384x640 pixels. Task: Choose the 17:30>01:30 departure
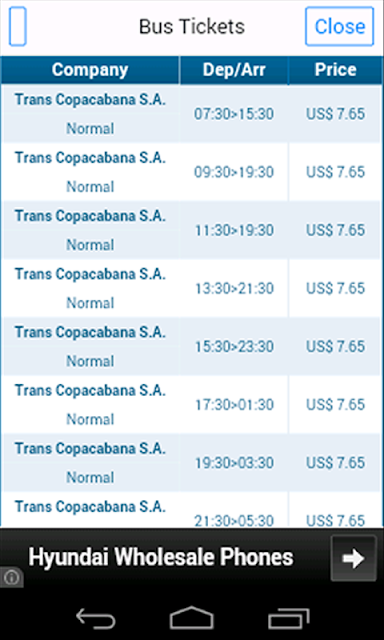click(192, 404)
